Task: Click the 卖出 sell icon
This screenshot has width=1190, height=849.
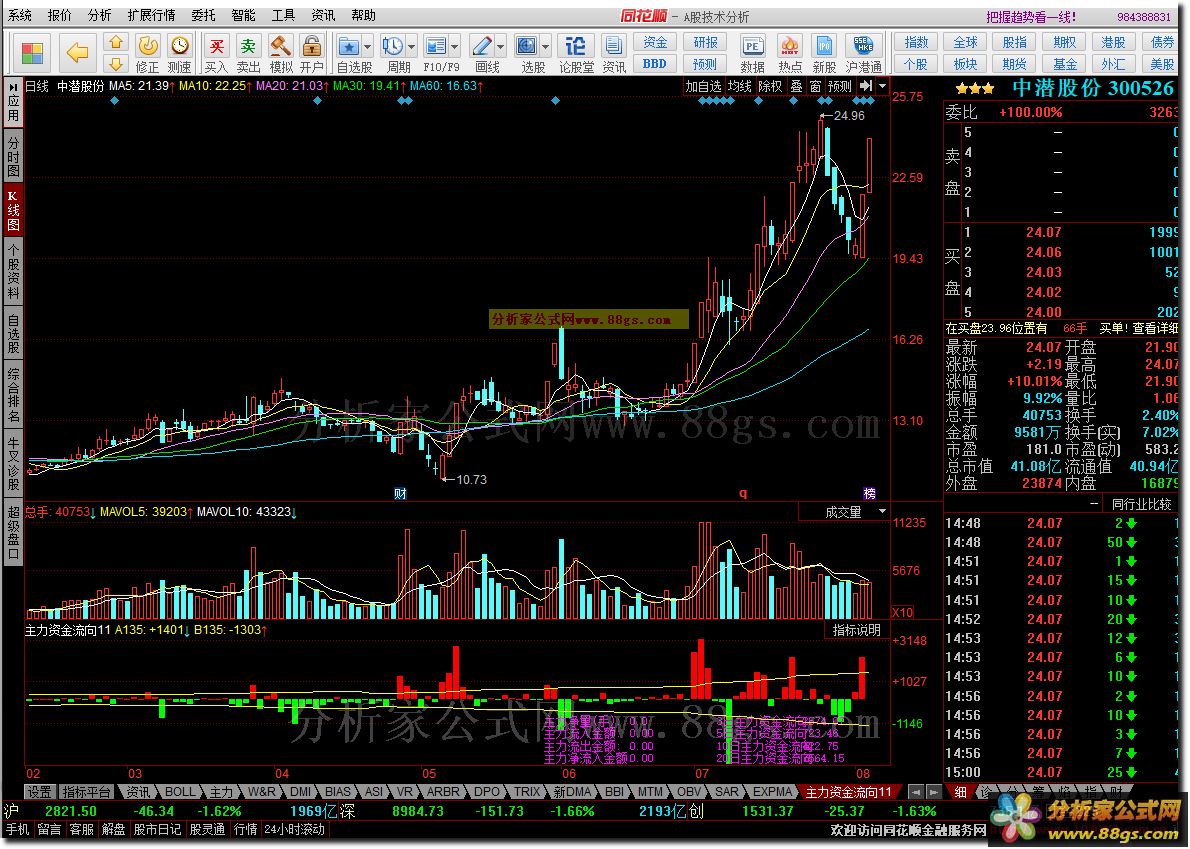Action: [248, 46]
